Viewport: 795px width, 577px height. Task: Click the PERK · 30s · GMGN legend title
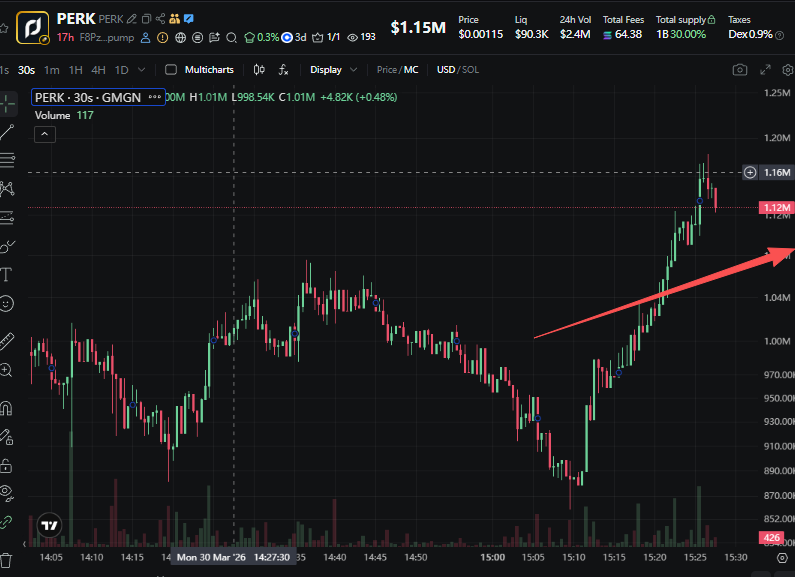pos(88,97)
